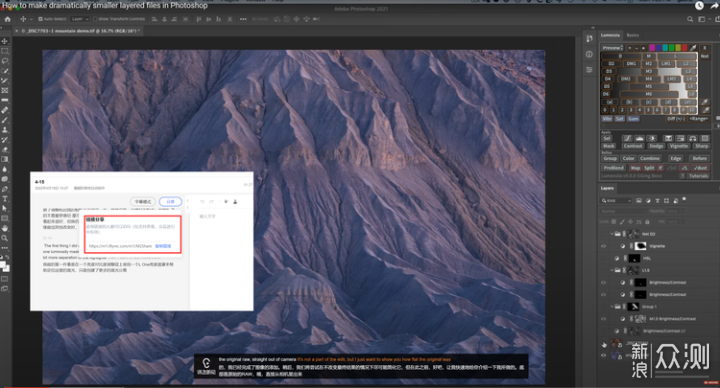Click the Home icon in options bar
Screen dimensions: 720x388
[7, 19]
